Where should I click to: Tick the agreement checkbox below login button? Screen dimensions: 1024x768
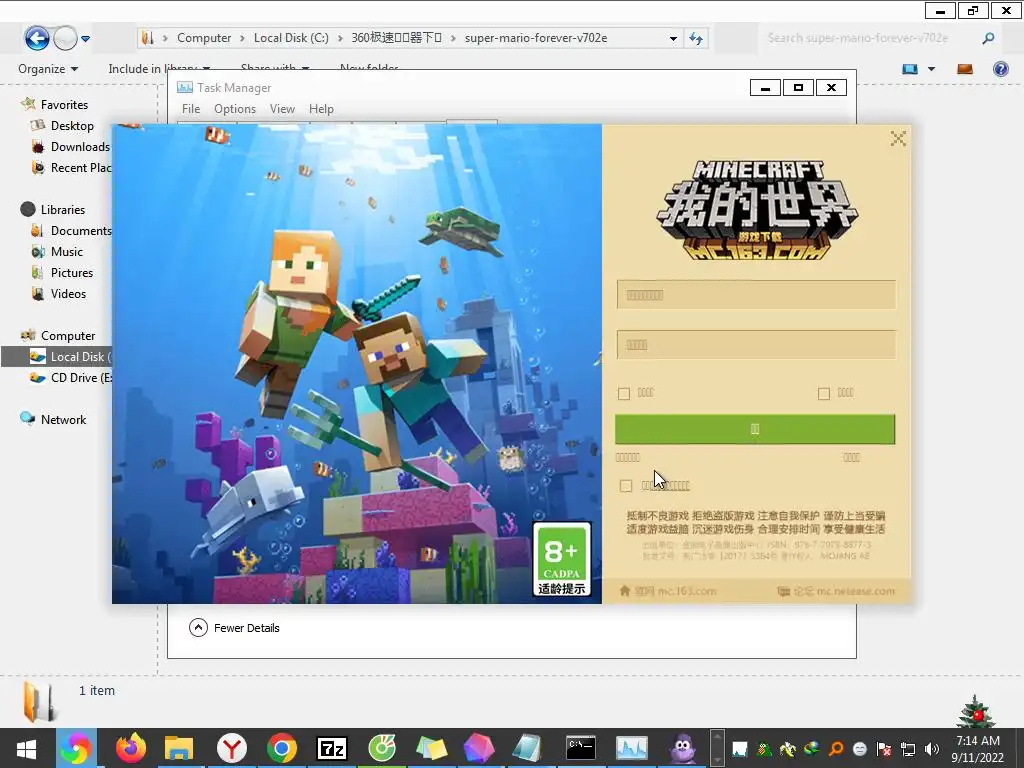tap(626, 486)
